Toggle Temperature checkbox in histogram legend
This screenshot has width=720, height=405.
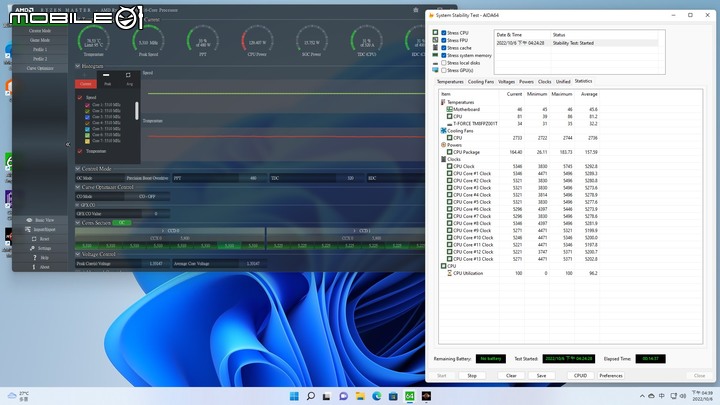coord(80,151)
